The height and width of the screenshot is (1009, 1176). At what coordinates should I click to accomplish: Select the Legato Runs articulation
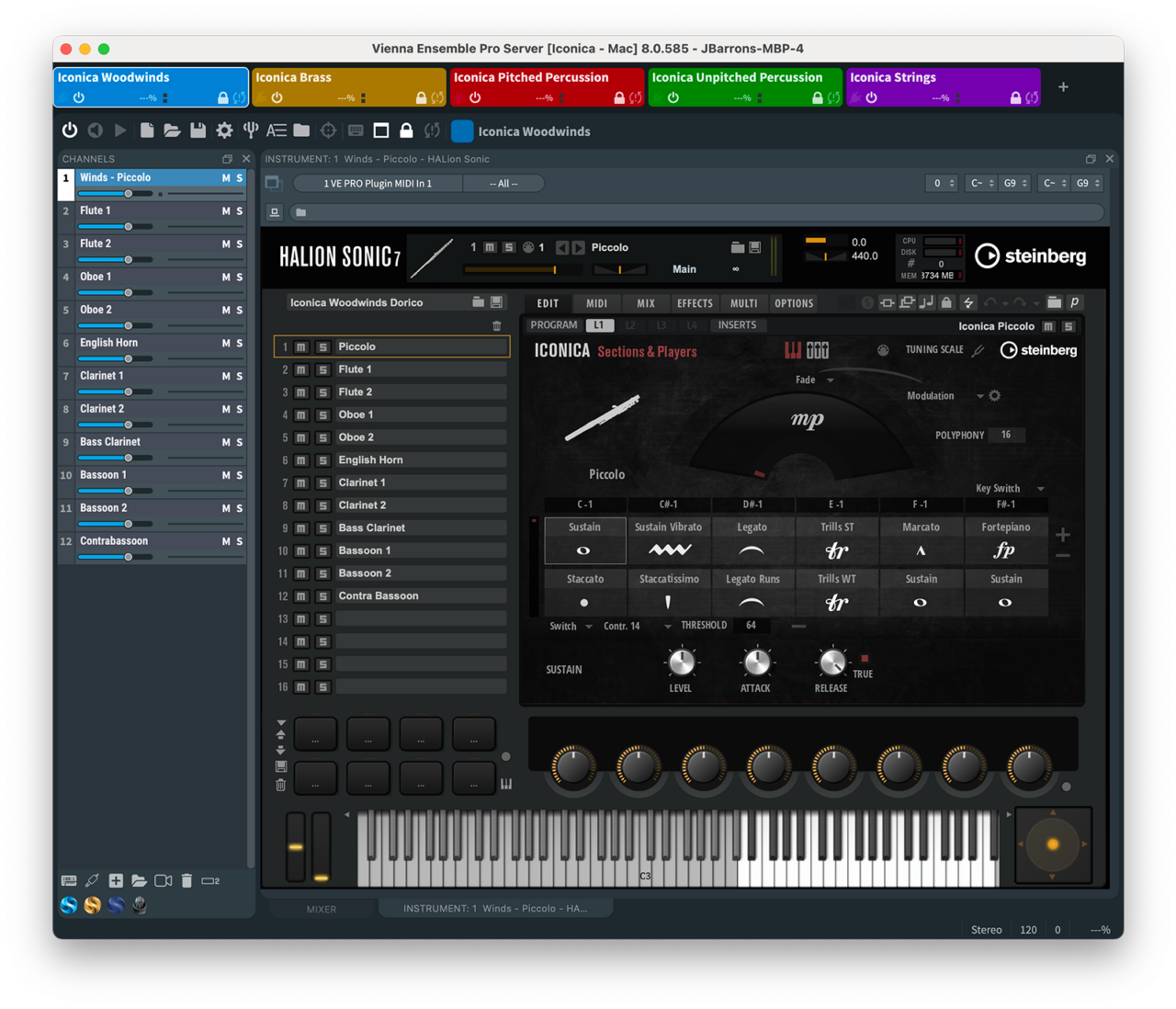click(x=752, y=592)
